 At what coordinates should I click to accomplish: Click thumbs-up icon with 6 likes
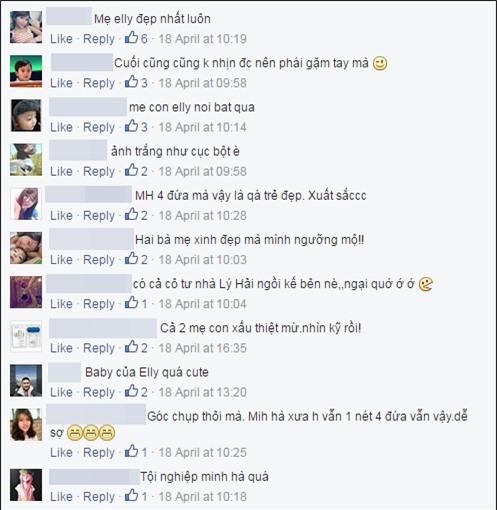pos(131,38)
